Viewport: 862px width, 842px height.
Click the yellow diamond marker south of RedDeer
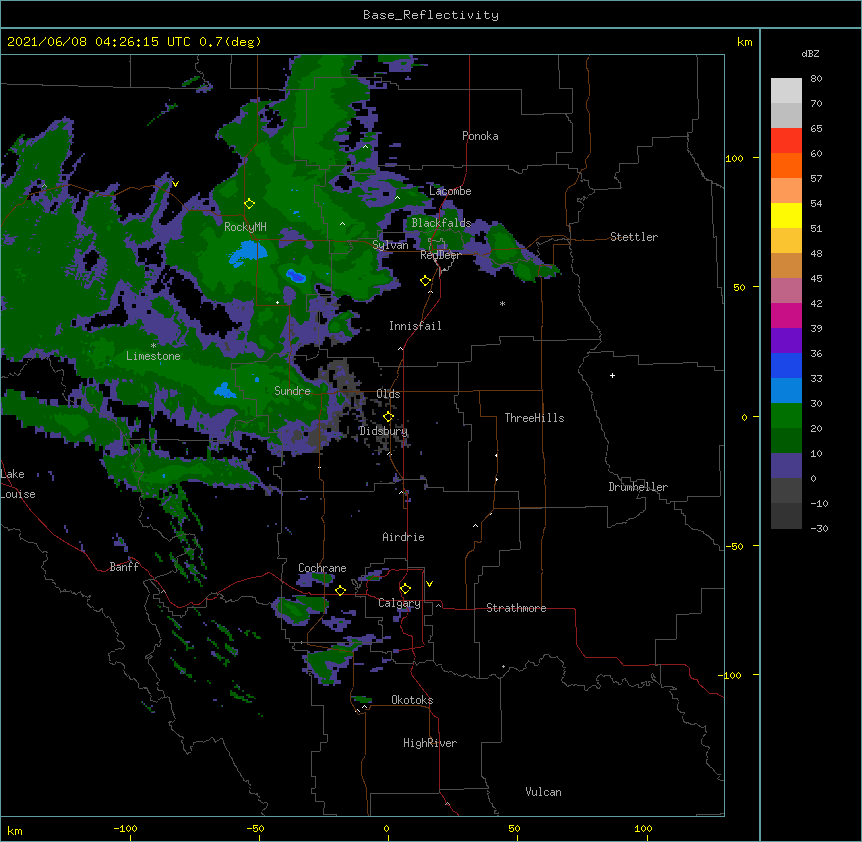426,281
